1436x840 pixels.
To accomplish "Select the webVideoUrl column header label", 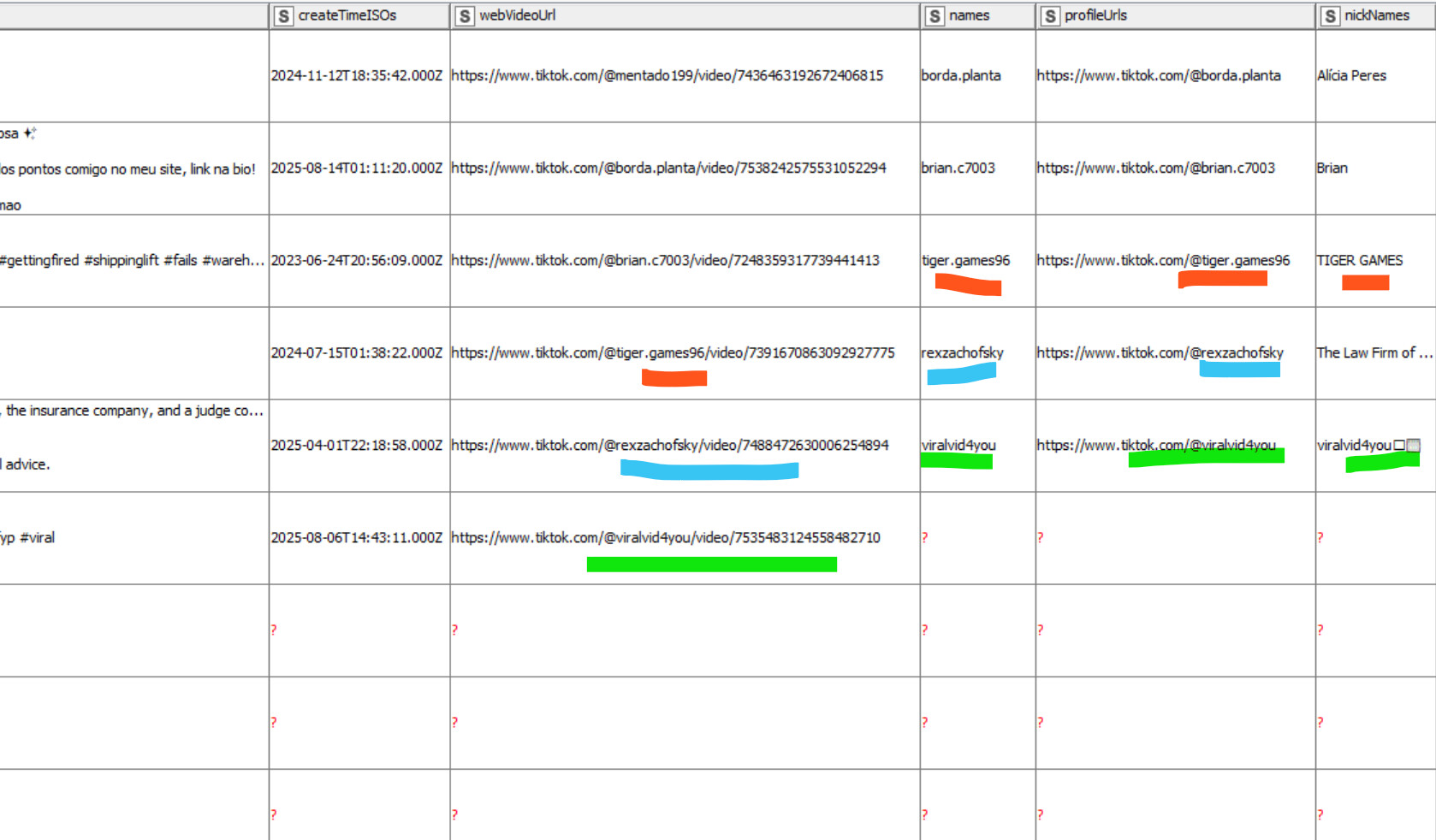I will [517, 15].
